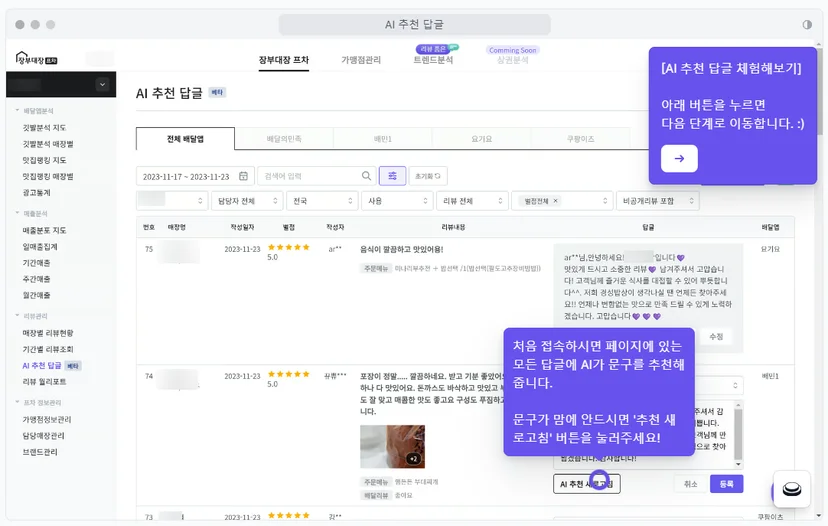The image size is (828, 526).
Task: Click the 검색어 입력 search field
Action: pyautogui.click(x=316, y=176)
